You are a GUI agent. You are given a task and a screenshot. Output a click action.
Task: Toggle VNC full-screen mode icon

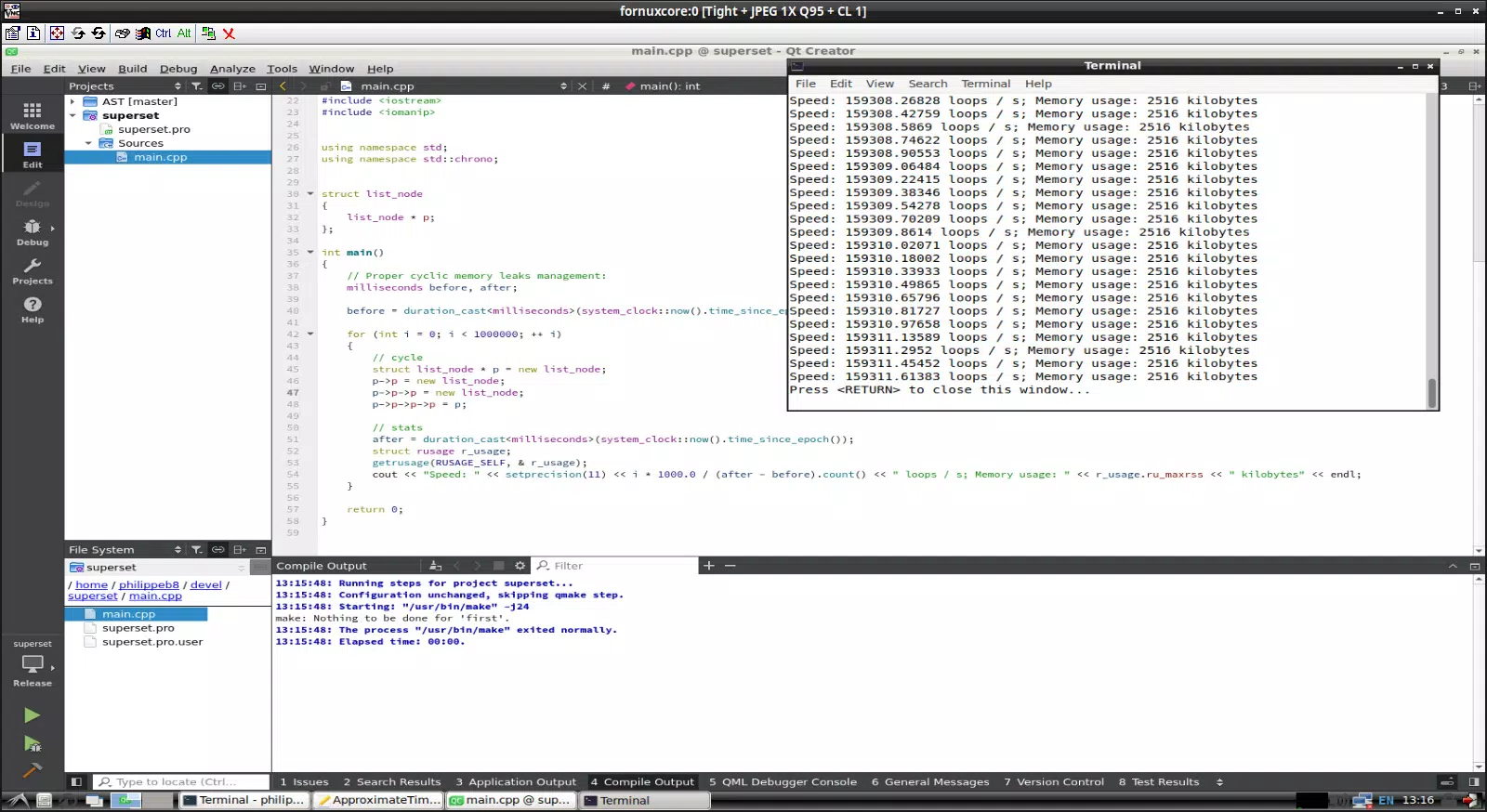[x=57, y=33]
